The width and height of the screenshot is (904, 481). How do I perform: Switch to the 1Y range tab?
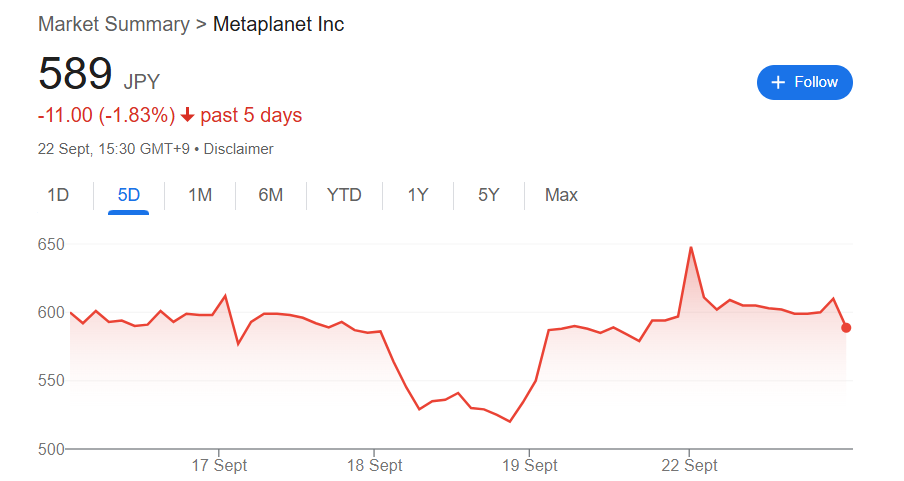(418, 195)
